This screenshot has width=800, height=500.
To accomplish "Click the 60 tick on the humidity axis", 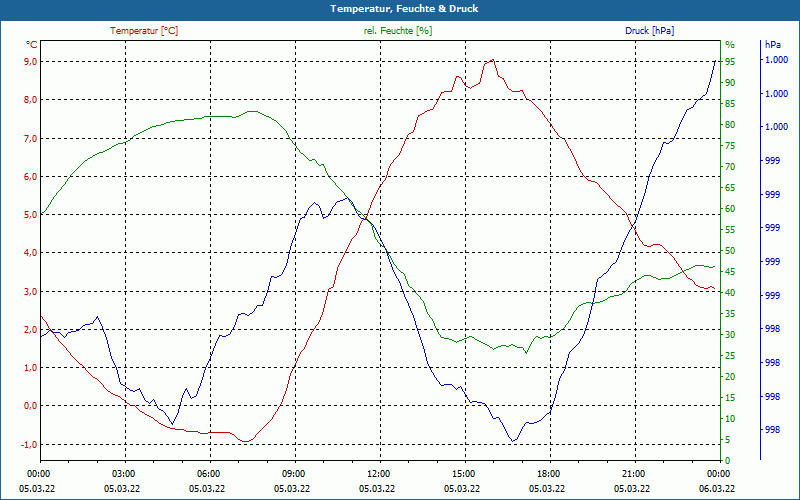I will pyautogui.click(x=730, y=209).
